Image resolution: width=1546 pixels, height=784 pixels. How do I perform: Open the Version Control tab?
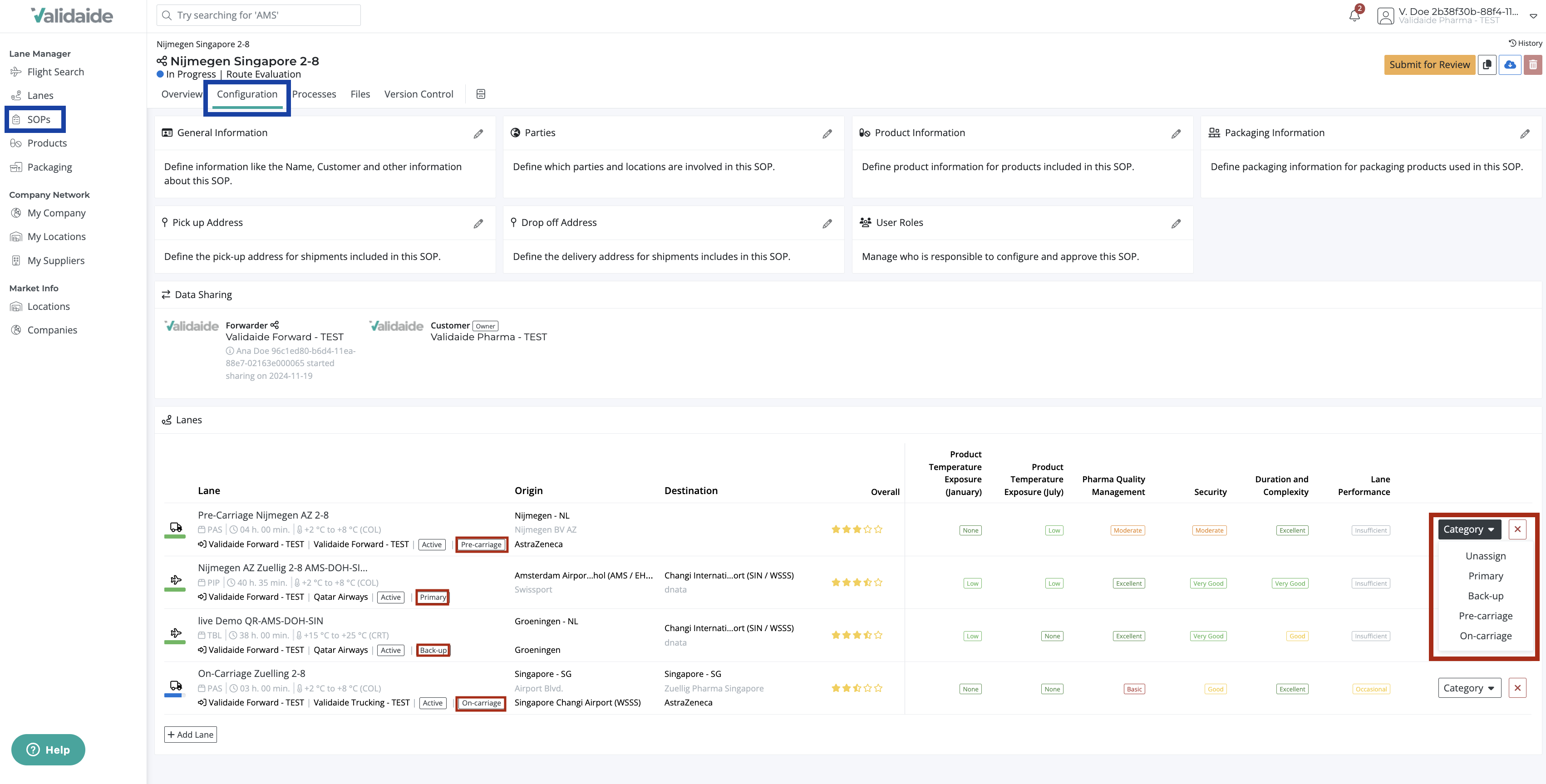[419, 94]
